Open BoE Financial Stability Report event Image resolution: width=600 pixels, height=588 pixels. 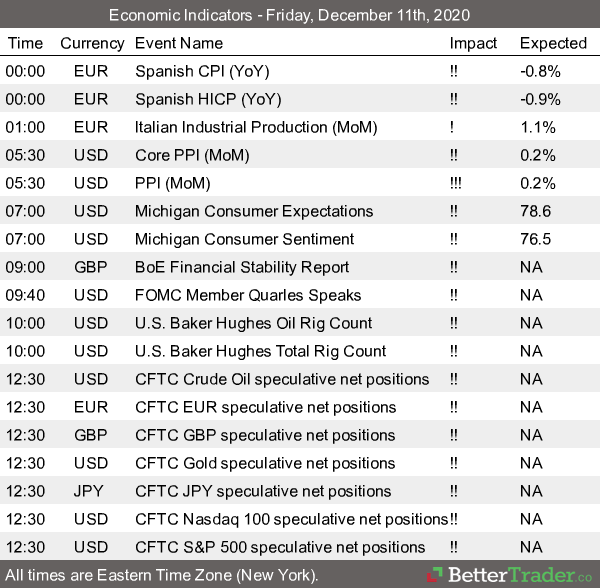[x=242, y=267]
